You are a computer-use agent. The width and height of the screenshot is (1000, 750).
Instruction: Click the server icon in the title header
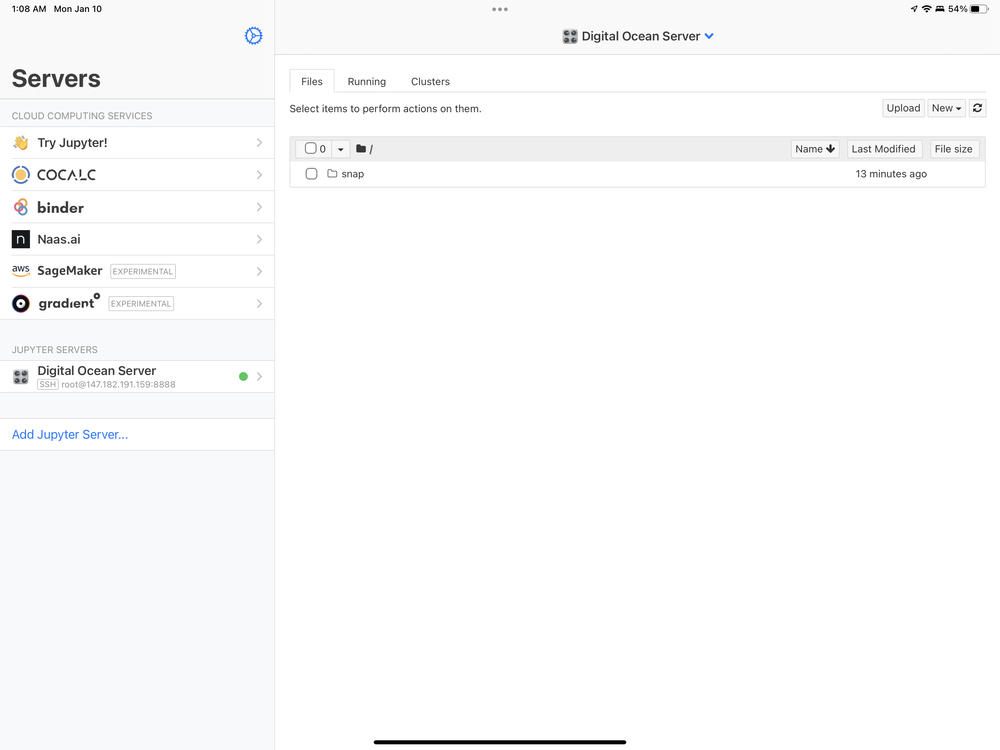(x=570, y=36)
